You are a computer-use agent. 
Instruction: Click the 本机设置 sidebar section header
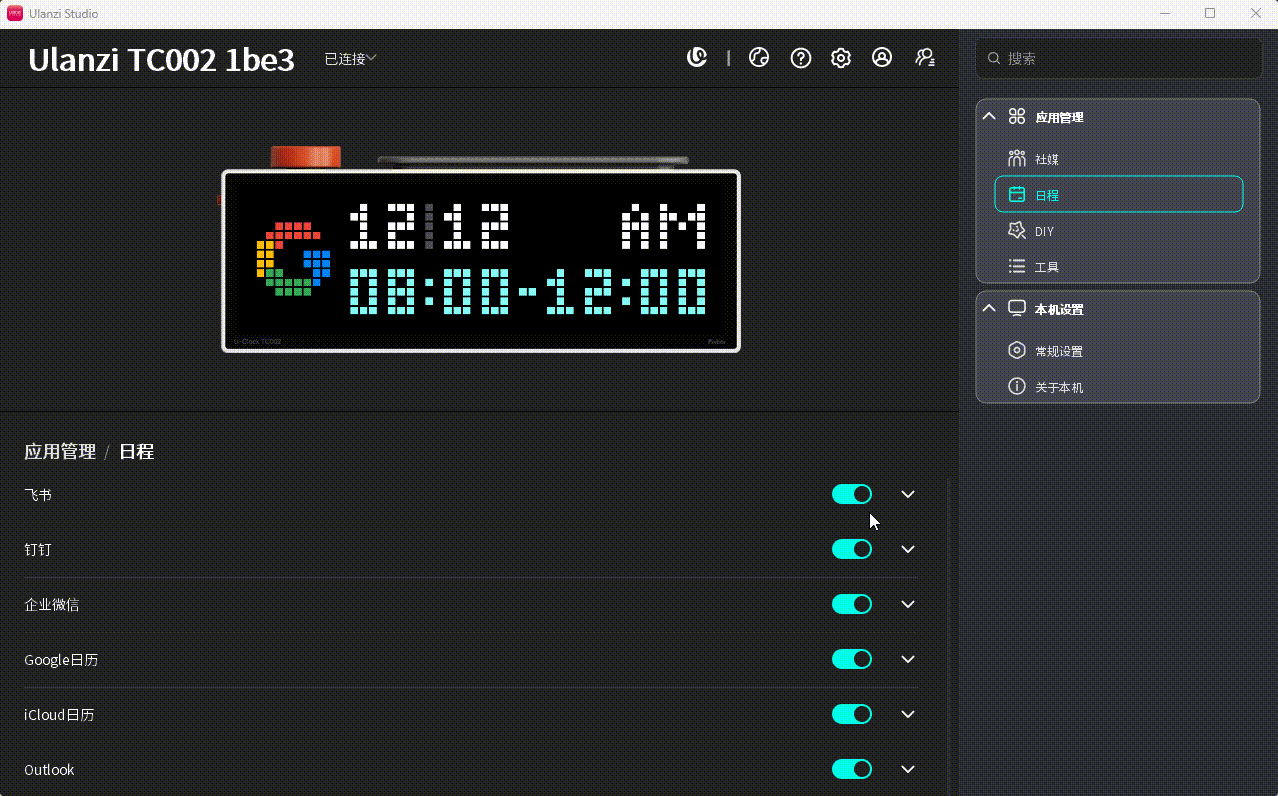click(x=1118, y=309)
